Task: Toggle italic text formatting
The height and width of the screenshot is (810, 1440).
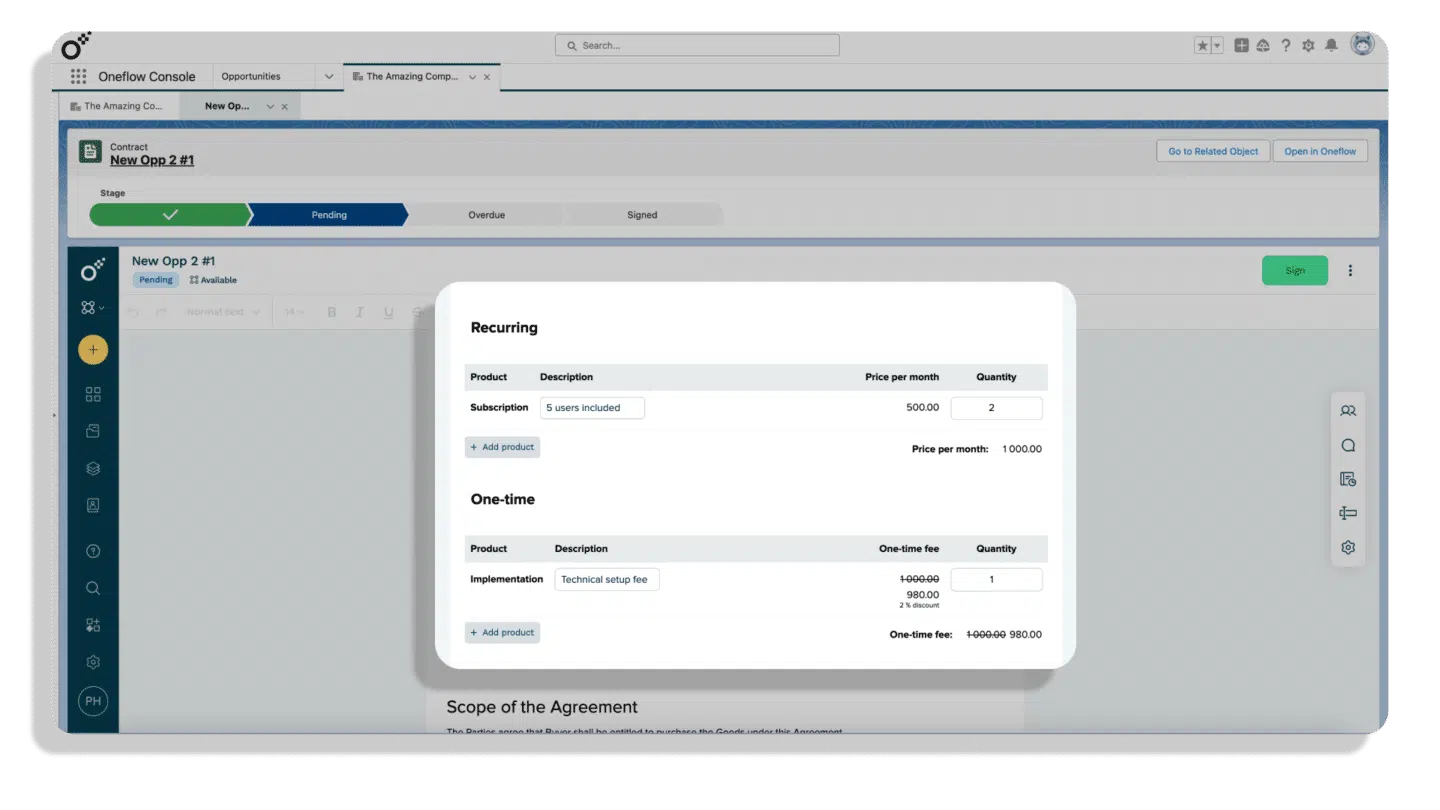Action: tap(360, 312)
